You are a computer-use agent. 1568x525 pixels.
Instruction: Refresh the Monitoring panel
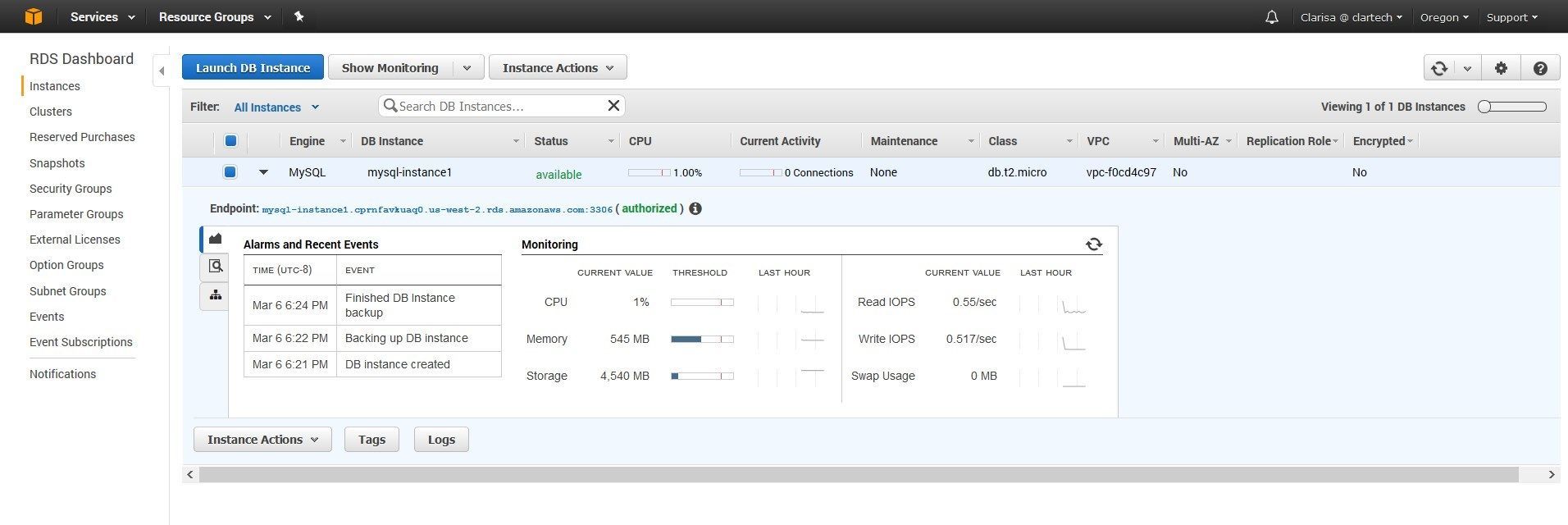[x=1094, y=244]
